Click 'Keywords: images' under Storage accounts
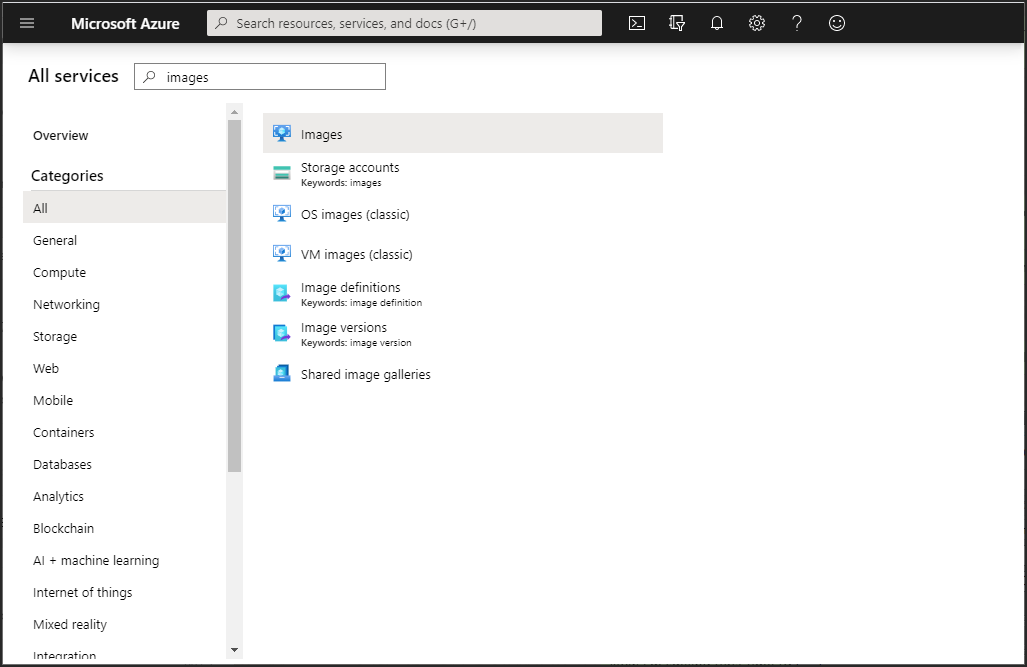1027x667 pixels. tap(341, 183)
